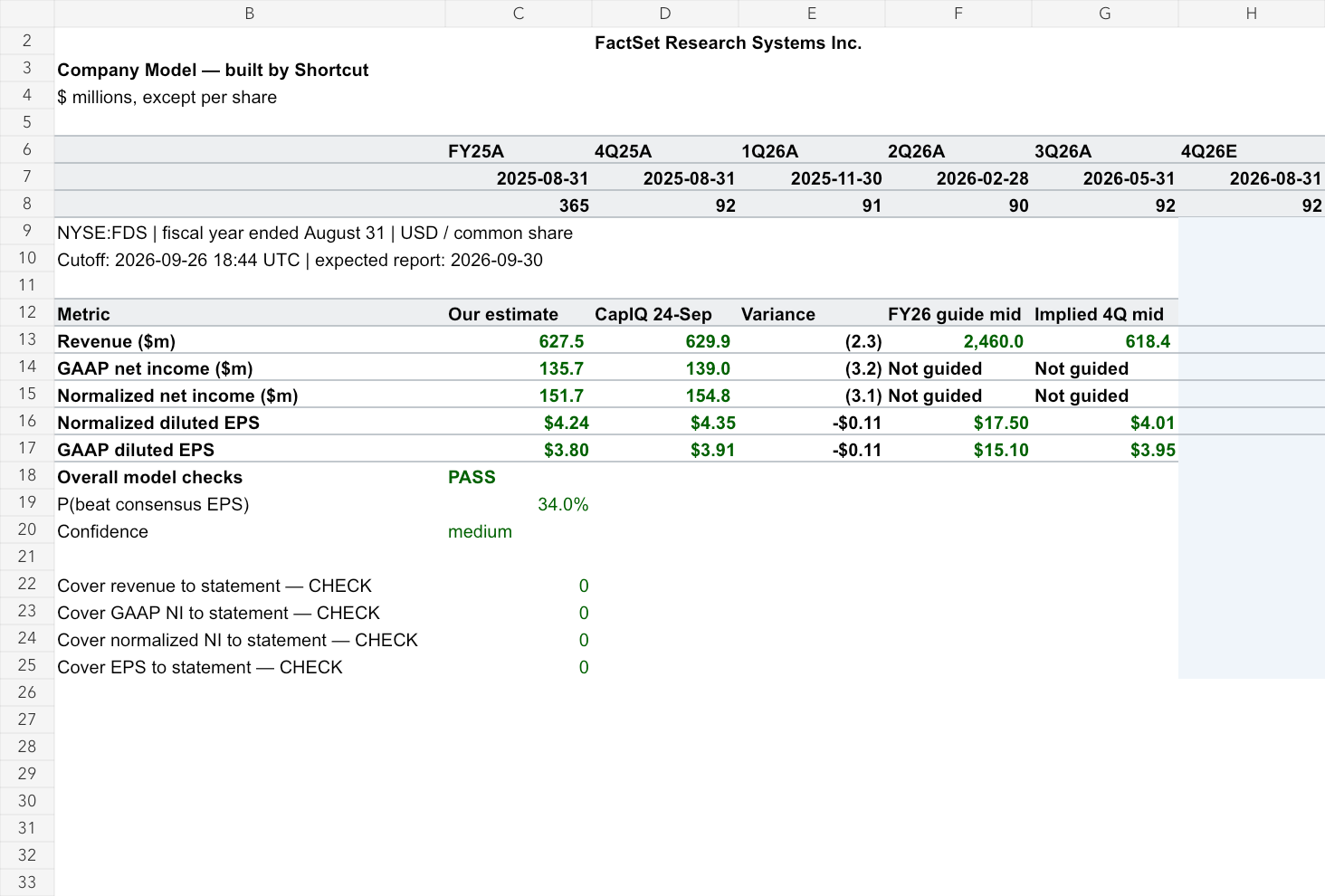1325x896 pixels.
Task: Select column E header
Action: pyautogui.click(x=812, y=14)
